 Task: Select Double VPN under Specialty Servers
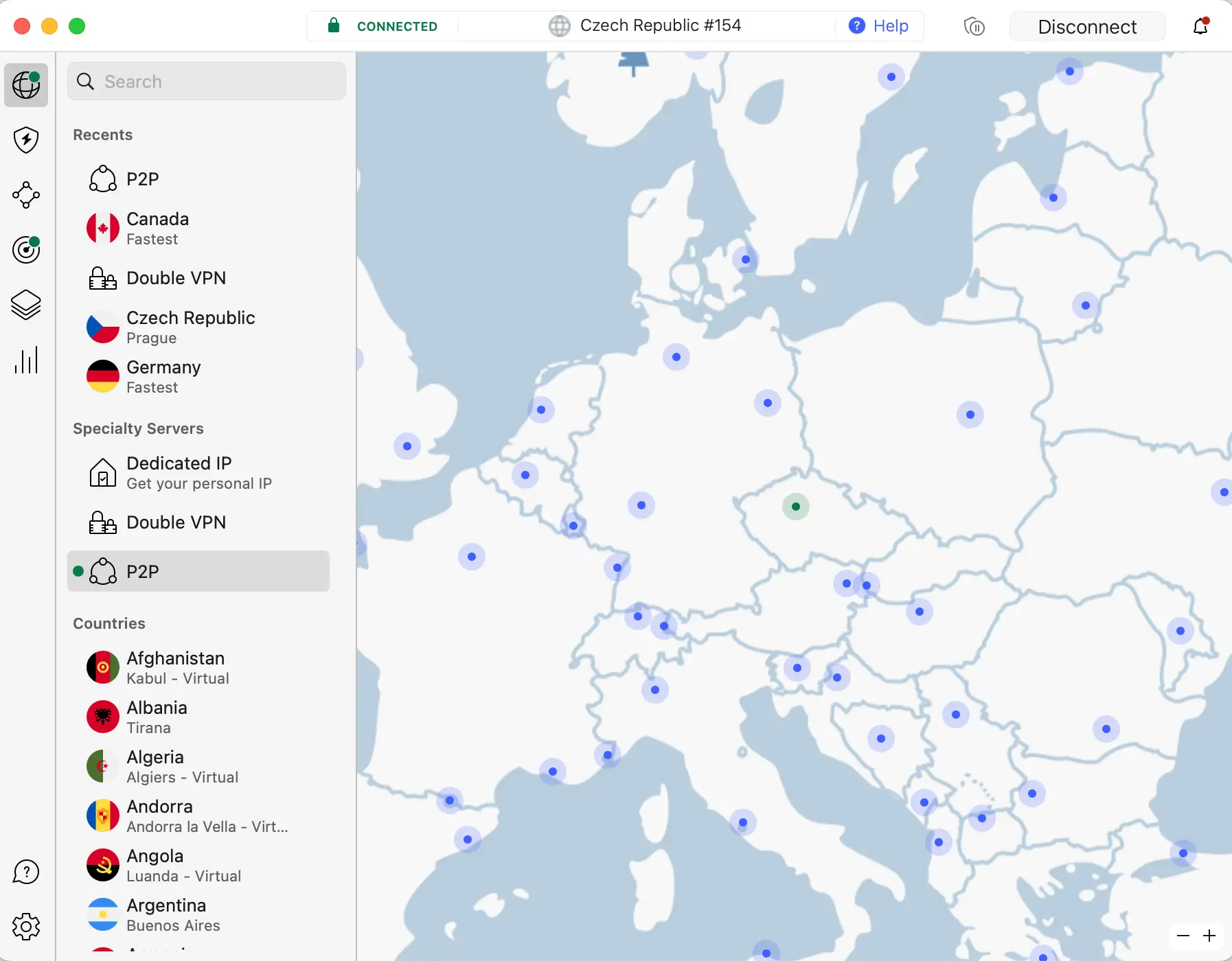[x=198, y=522]
